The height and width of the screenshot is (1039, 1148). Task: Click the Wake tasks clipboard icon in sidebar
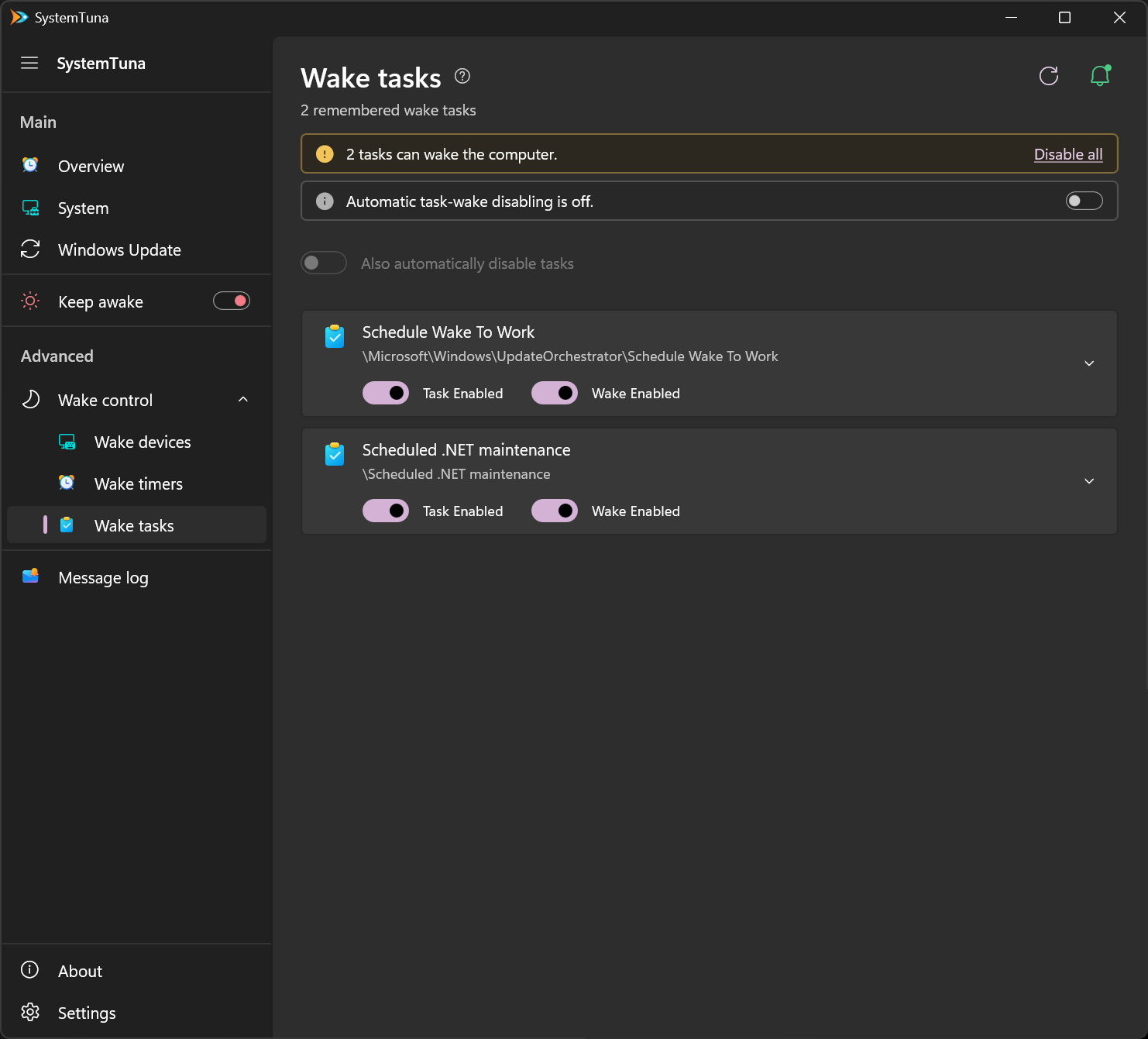(x=67, y=525)
